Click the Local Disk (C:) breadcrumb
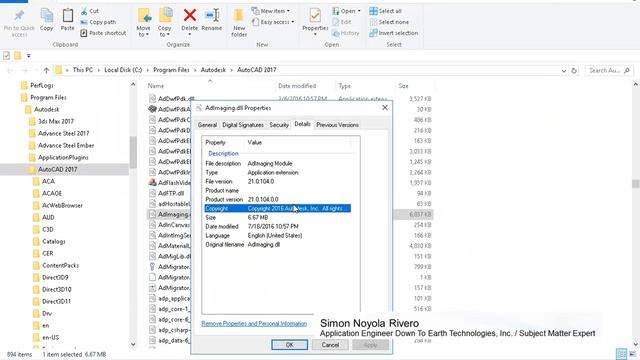Image resolution: width=640 pixels, height=360 pixels. click(x=123, y=70)
